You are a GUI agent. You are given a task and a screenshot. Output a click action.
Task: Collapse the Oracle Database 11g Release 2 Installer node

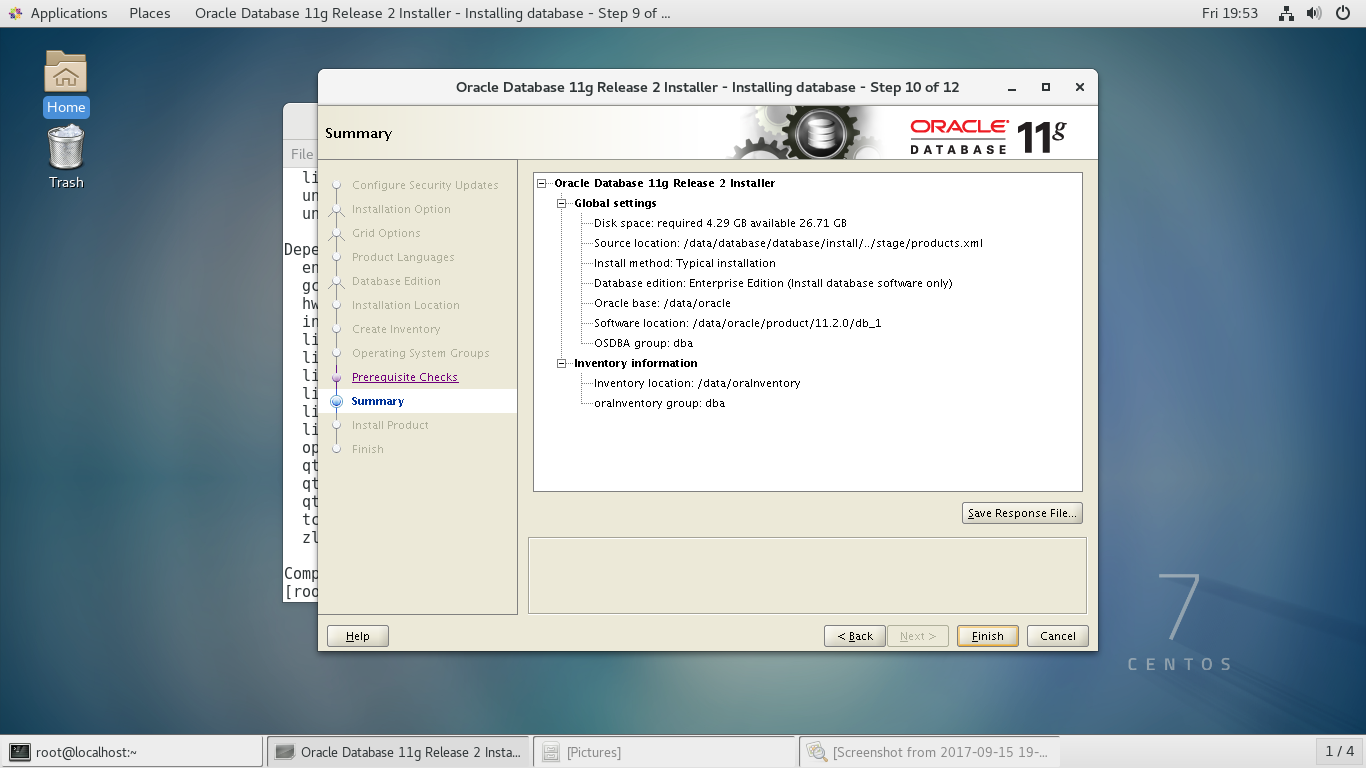pos(543,183)
